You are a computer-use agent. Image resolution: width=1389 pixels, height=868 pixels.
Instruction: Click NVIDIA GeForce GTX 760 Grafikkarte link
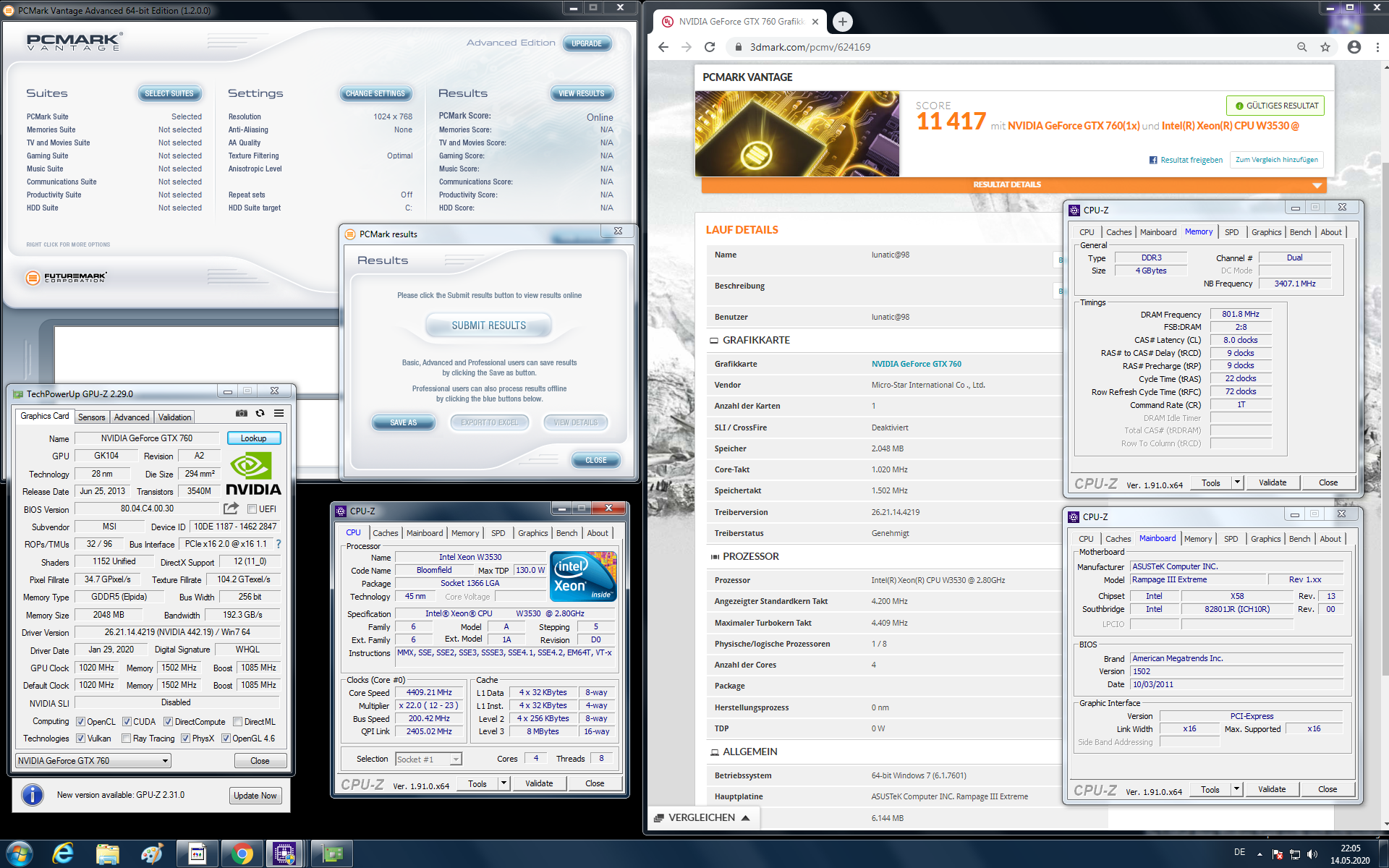916,364
